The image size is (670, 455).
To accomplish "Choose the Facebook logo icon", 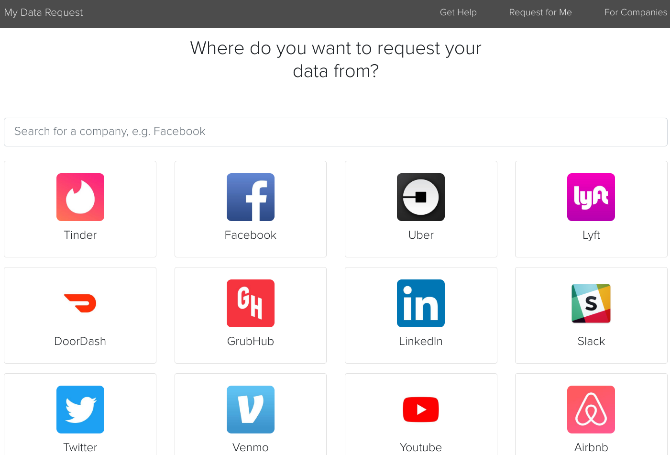I will click(x=250, y=197).
